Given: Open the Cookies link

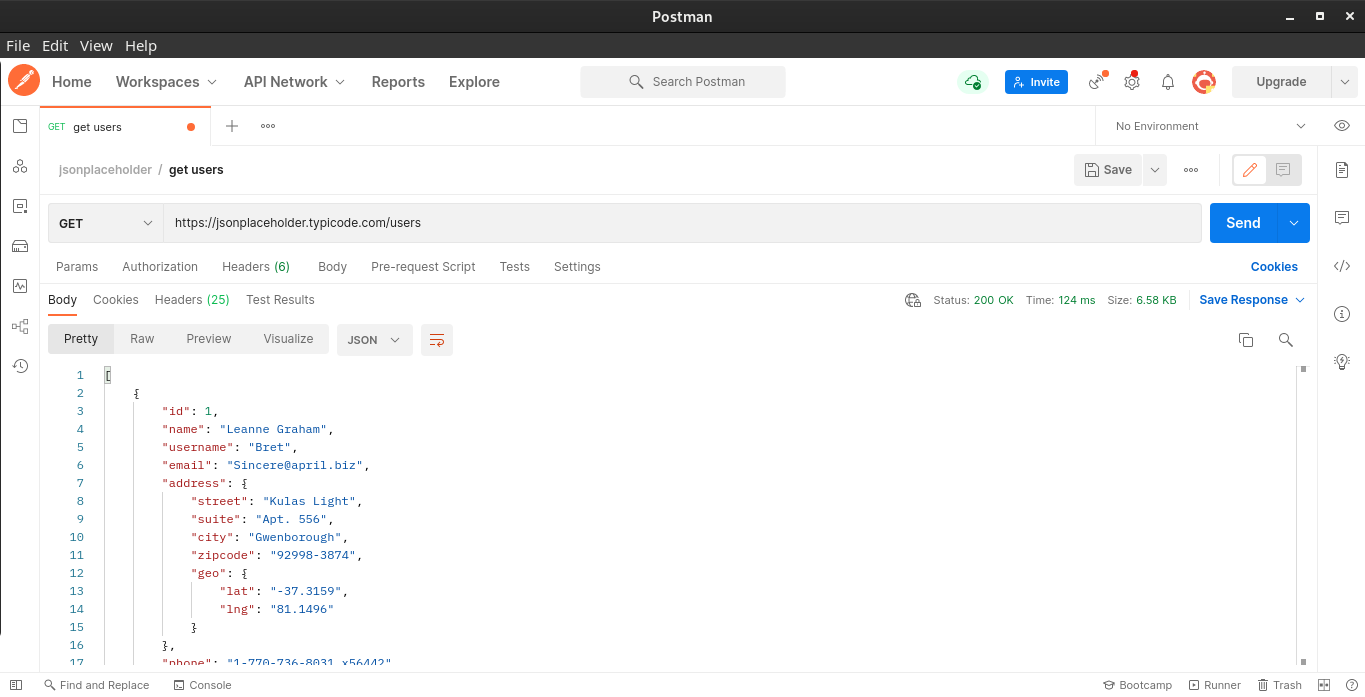Looking at the screenshot, I should click(x=1274, y=267).
